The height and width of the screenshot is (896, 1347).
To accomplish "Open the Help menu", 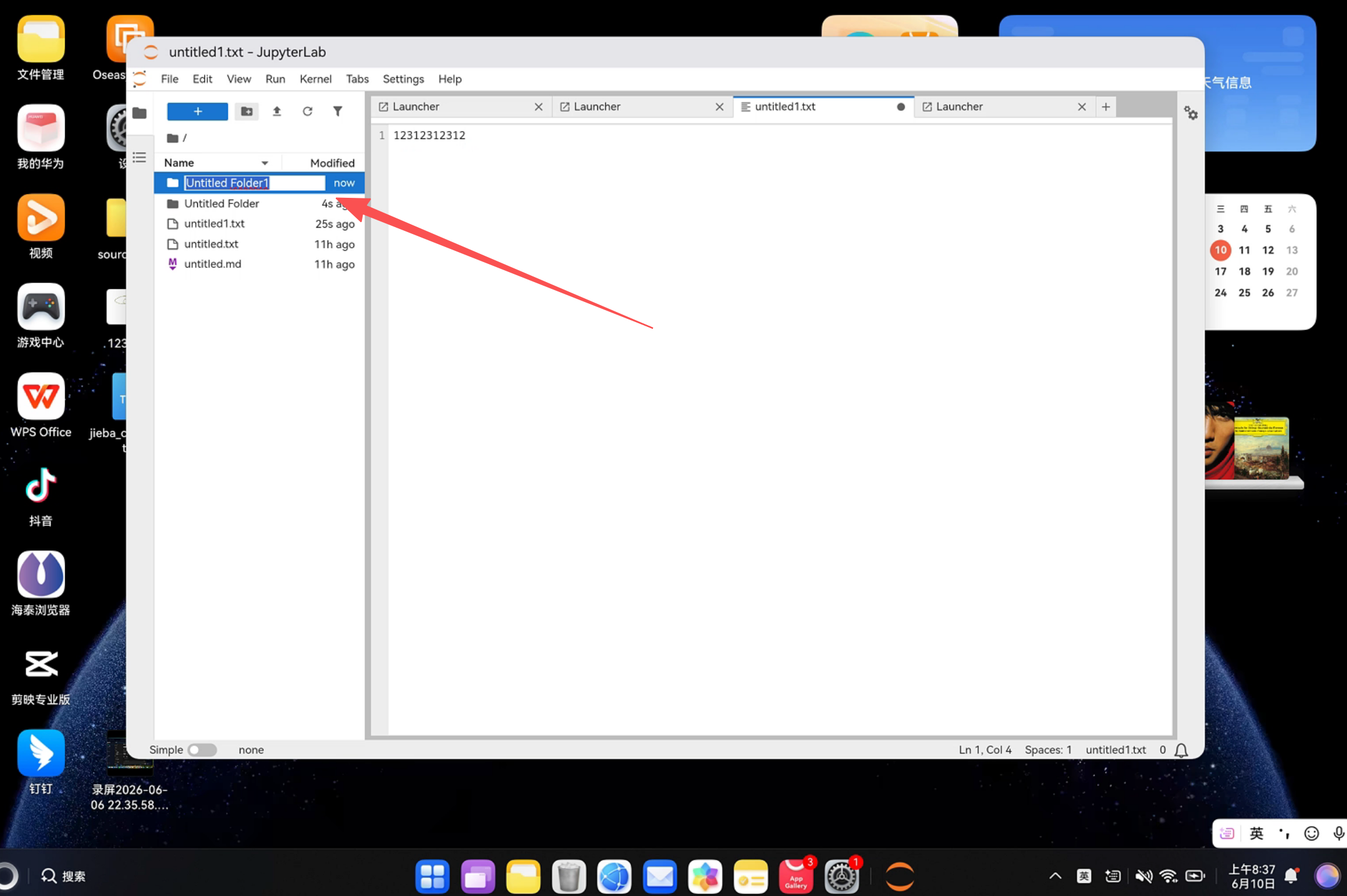I will click(x=449, y=79).
